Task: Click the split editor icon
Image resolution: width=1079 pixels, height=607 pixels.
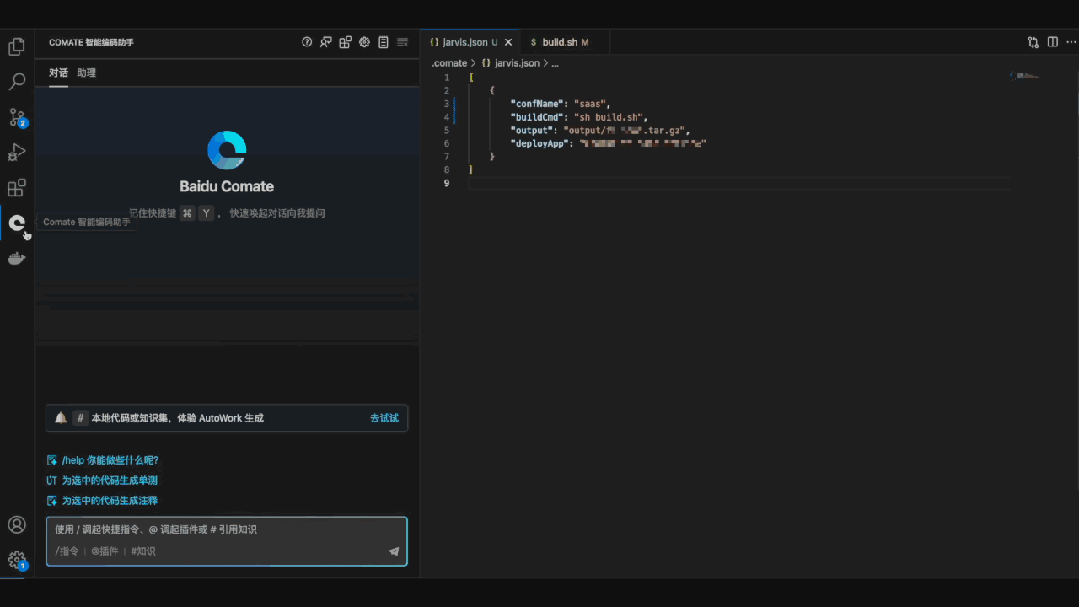Action: click(x=1052, y=42)
